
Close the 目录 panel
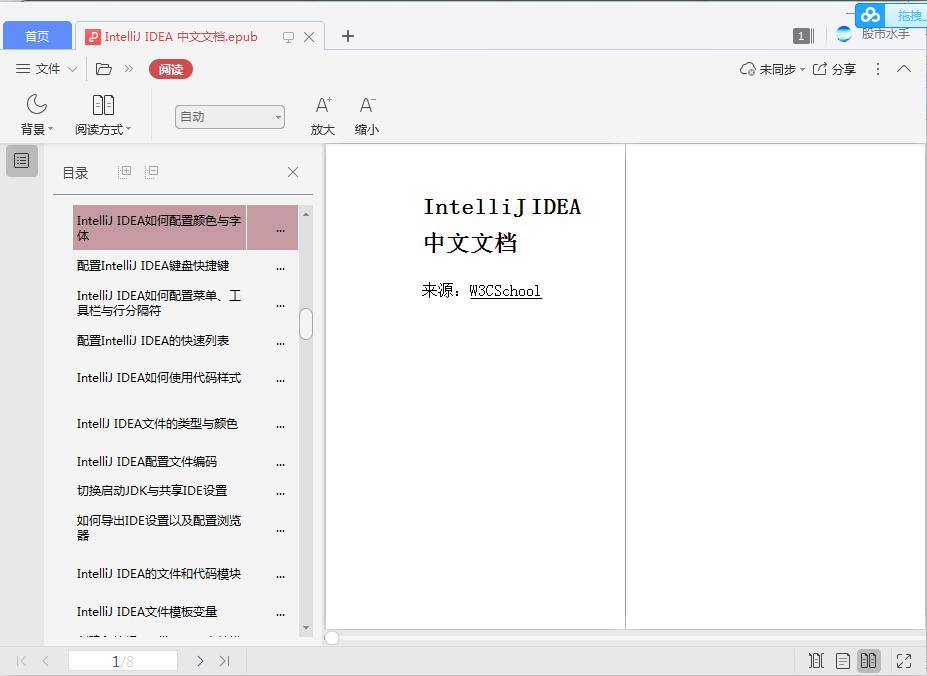click(293, 172)
